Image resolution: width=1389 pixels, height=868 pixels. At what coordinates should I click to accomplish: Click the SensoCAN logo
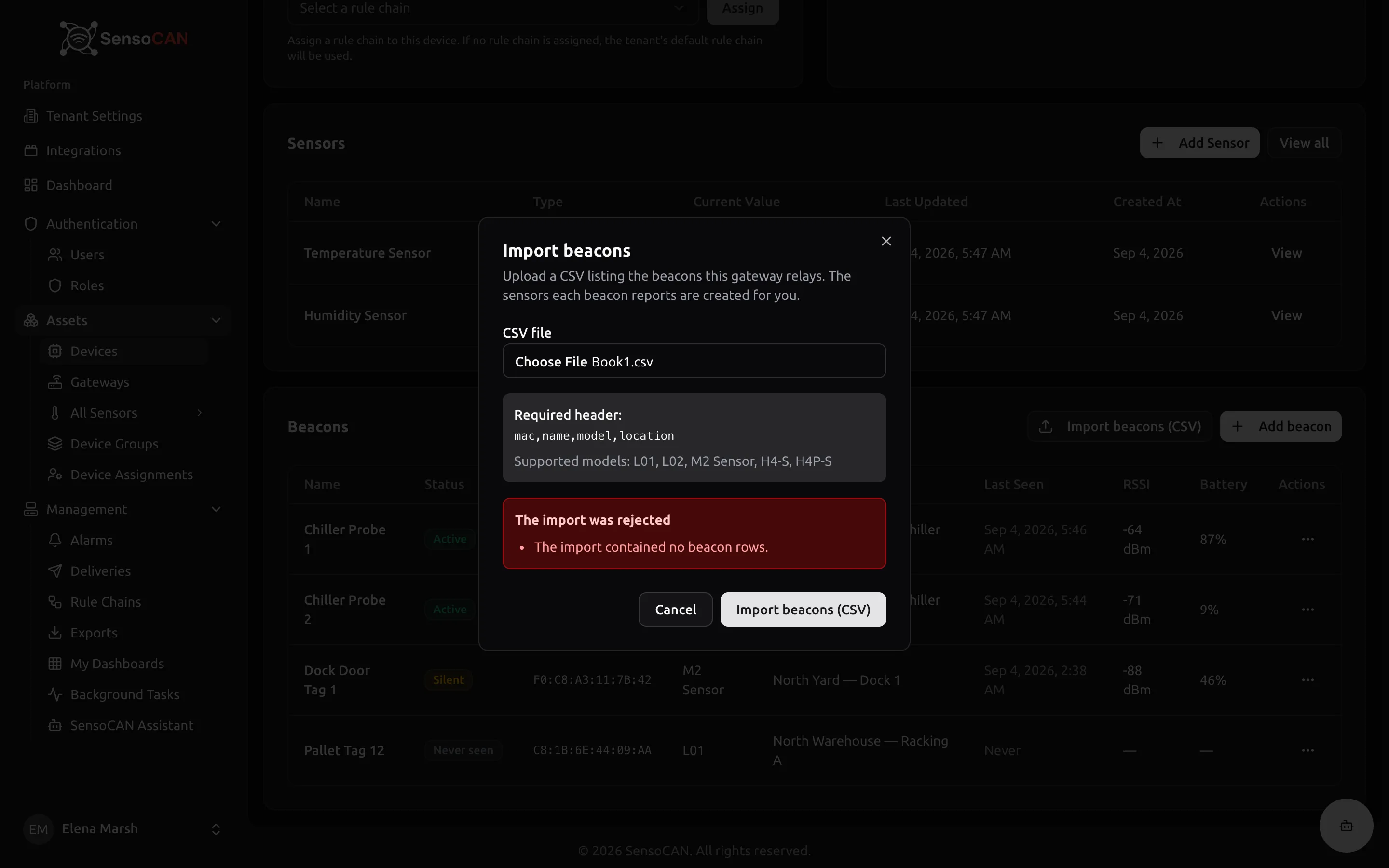[x=124, y=39]
